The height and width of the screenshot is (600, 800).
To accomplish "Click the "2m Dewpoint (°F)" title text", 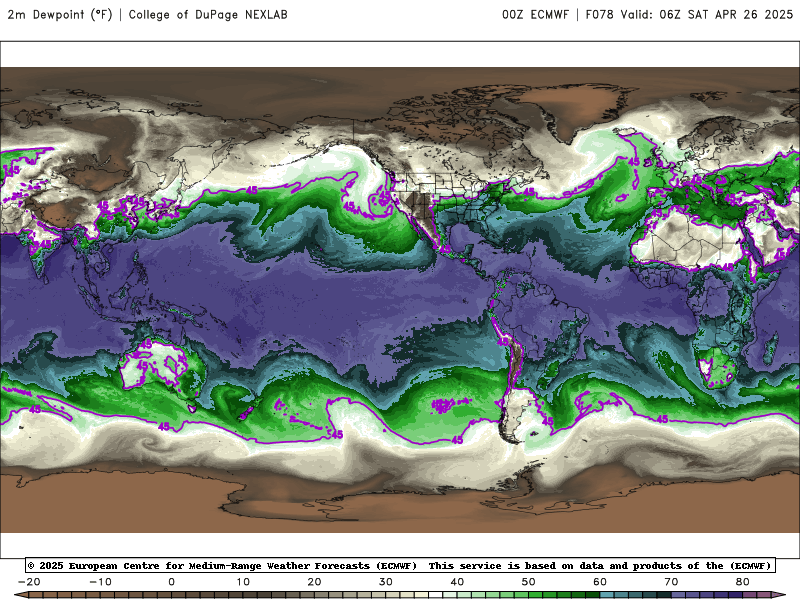I will point(60,15).
